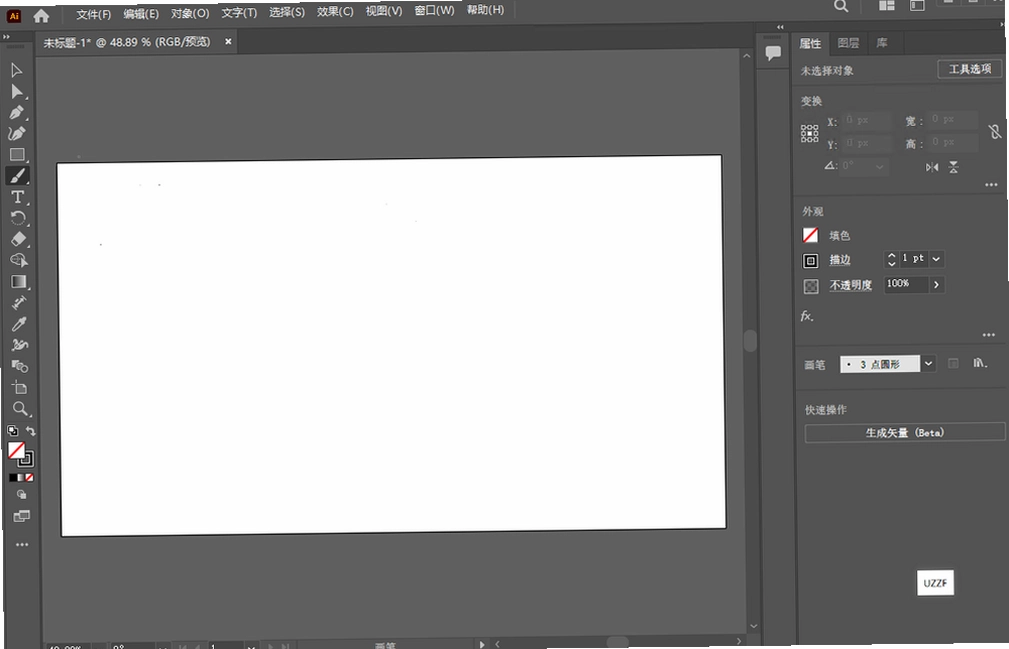Select the Type tool
This screenshot has width=1009, height=649.
[18, 197]
